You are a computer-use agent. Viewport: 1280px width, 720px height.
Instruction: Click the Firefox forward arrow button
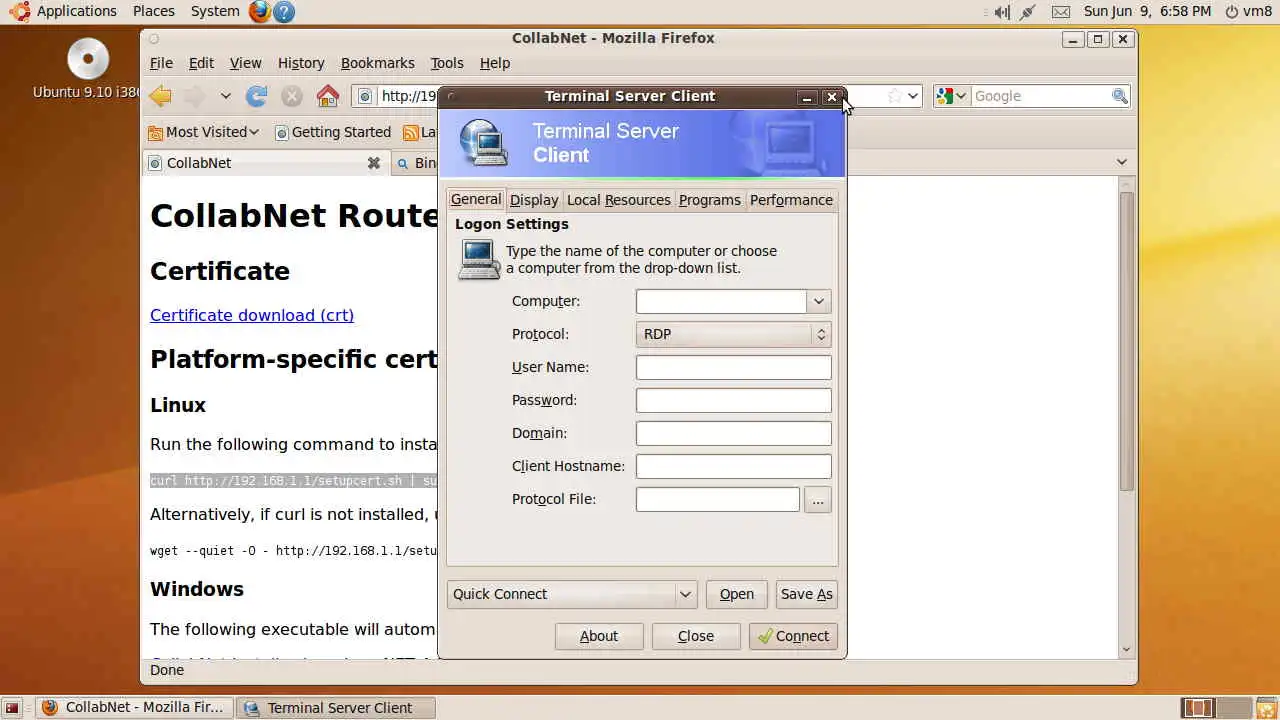tap(194, 96)
